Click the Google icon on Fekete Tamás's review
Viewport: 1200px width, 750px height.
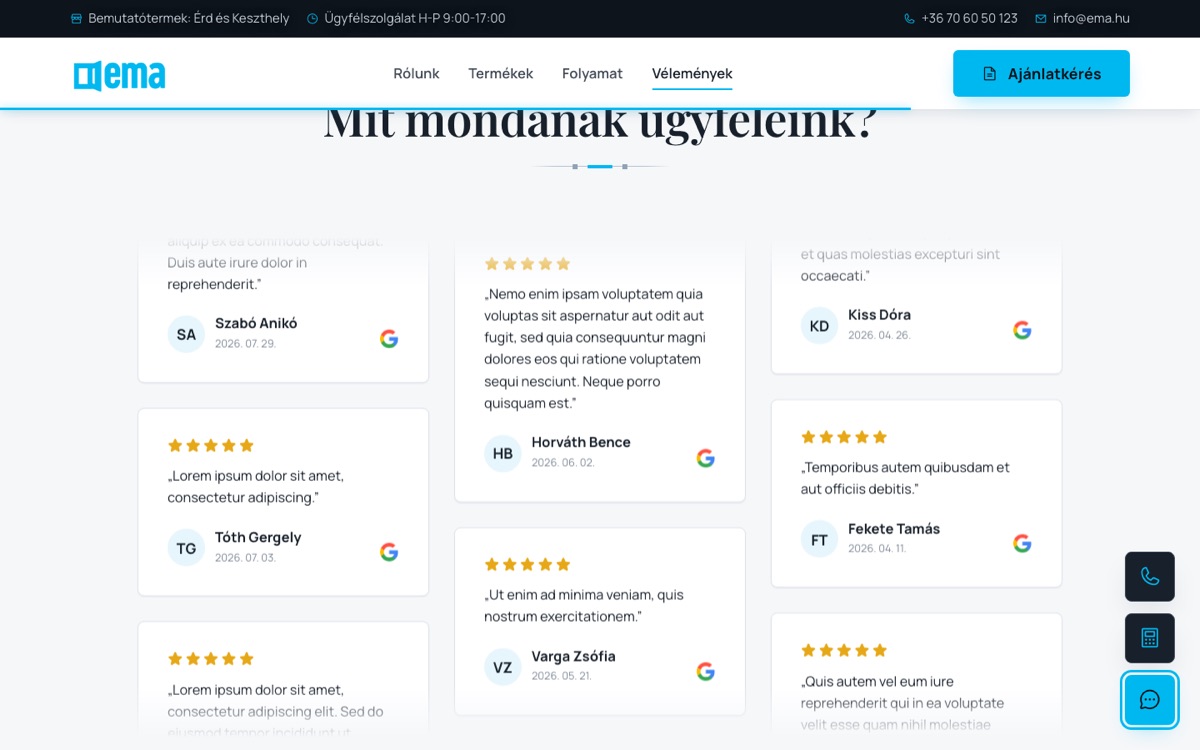tap(1022, 543)
